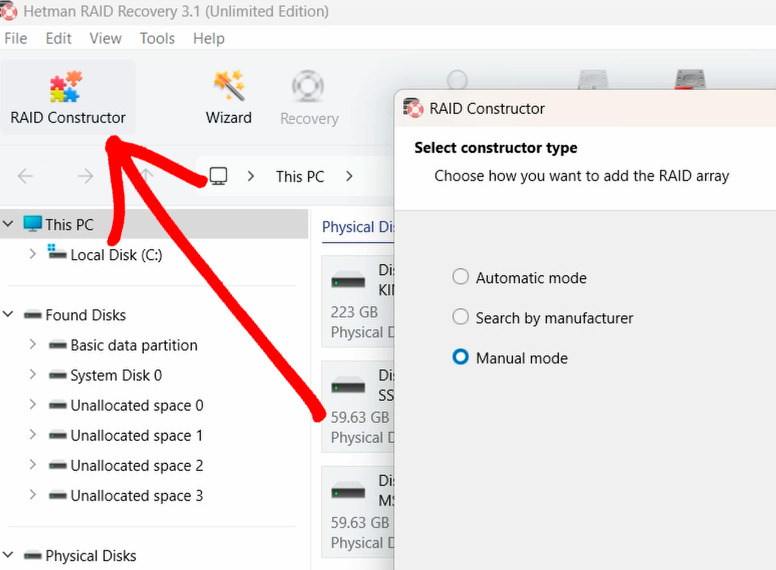Click Physical Disks drive icon in tree

[33, 556]
